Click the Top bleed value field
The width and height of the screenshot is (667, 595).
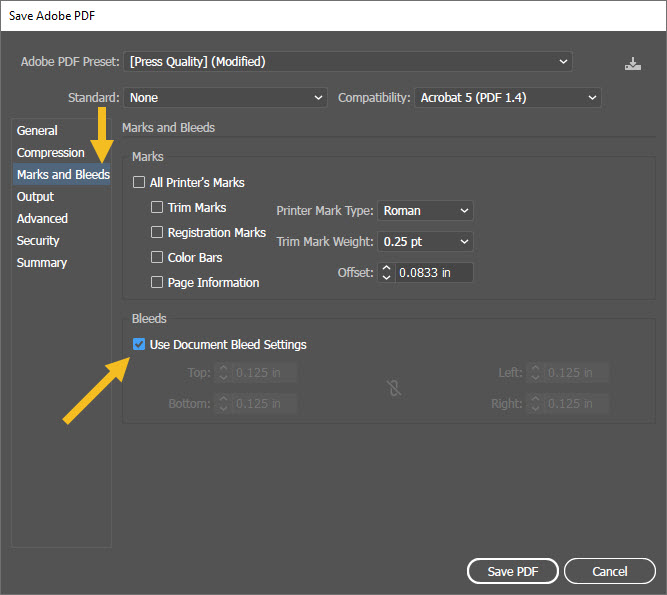coord(265,373)
